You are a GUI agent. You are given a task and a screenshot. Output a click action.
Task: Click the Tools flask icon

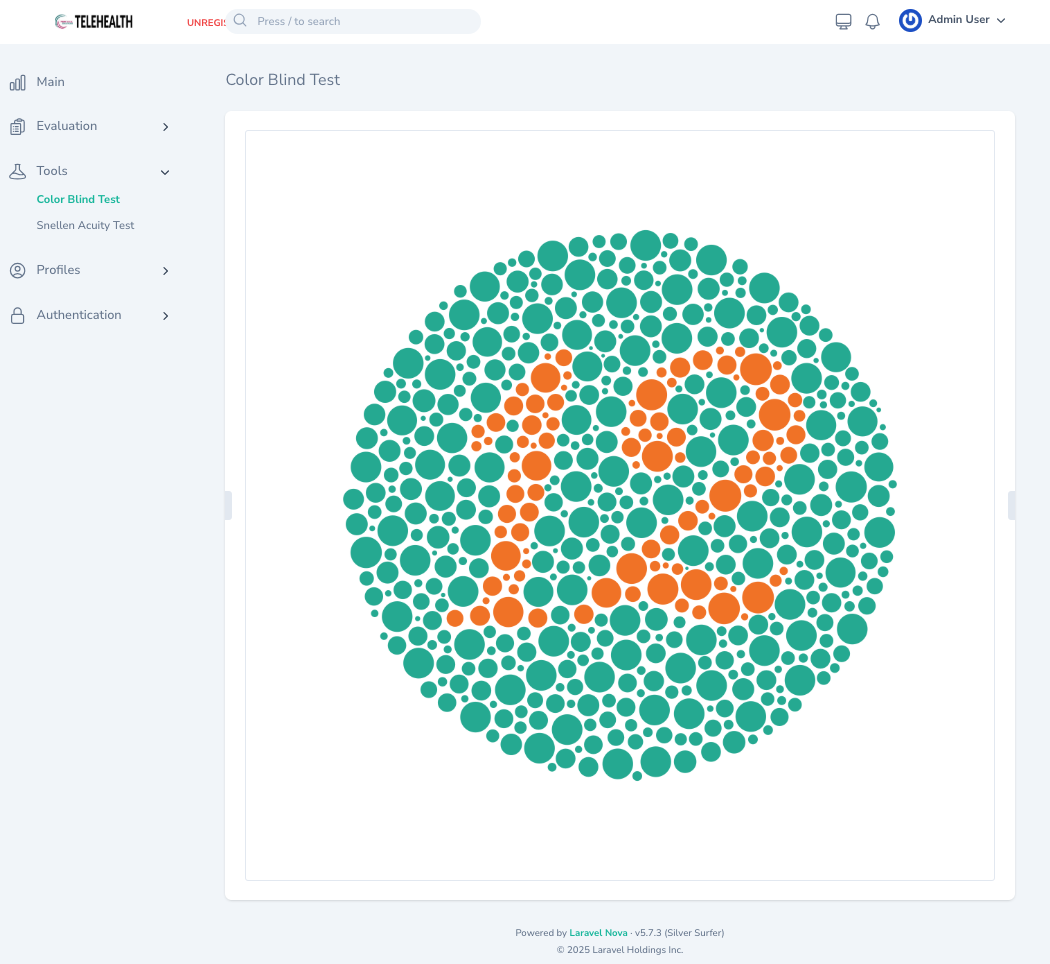pyautogui.click(x=17, y=171)
